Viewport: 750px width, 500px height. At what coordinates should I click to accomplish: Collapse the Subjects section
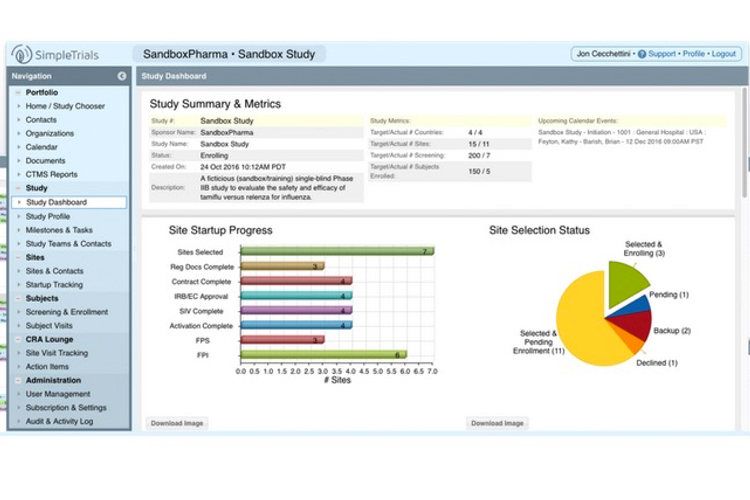[x=18, y=298]
